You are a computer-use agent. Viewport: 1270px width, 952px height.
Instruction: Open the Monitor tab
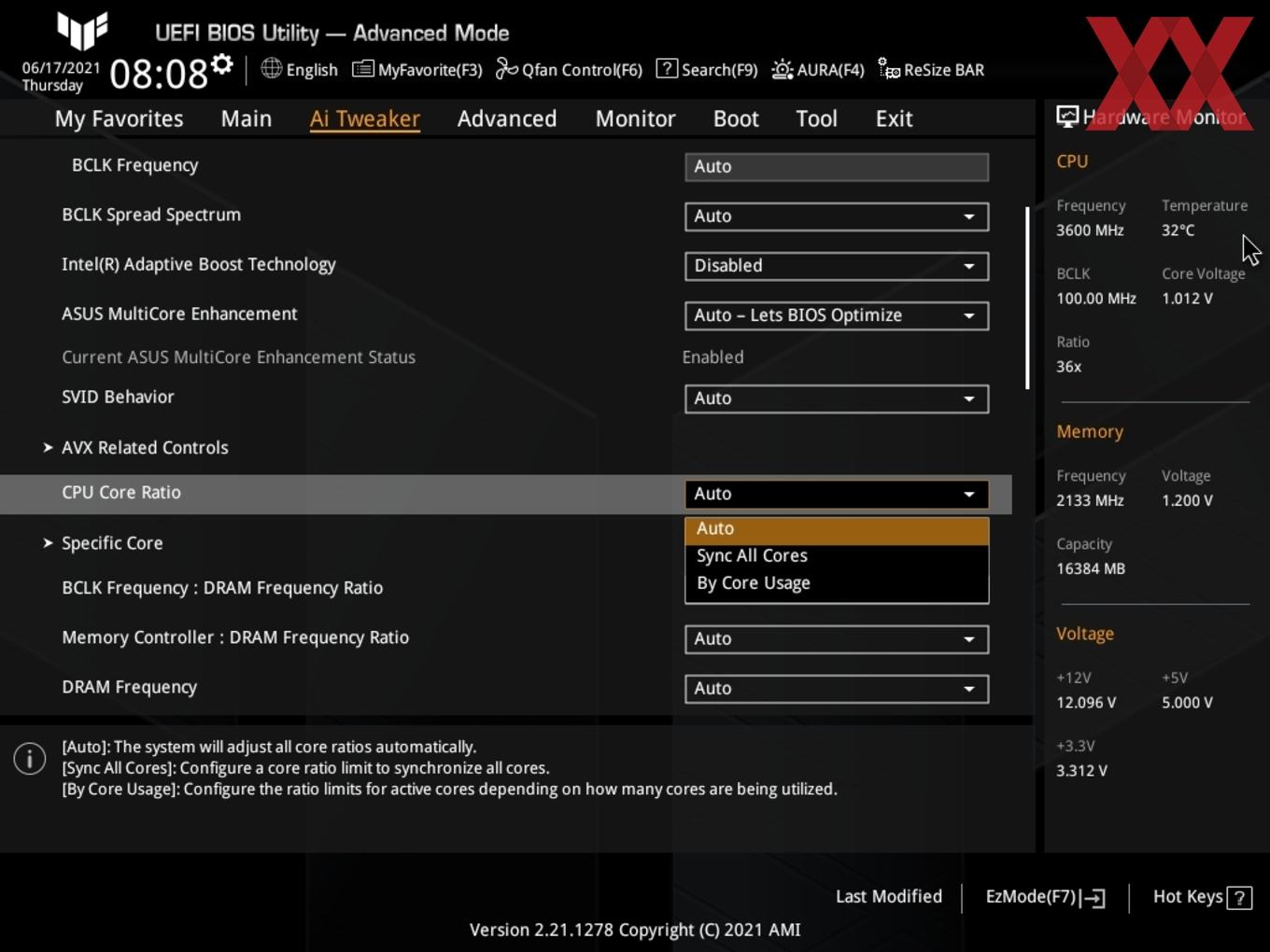635,119
